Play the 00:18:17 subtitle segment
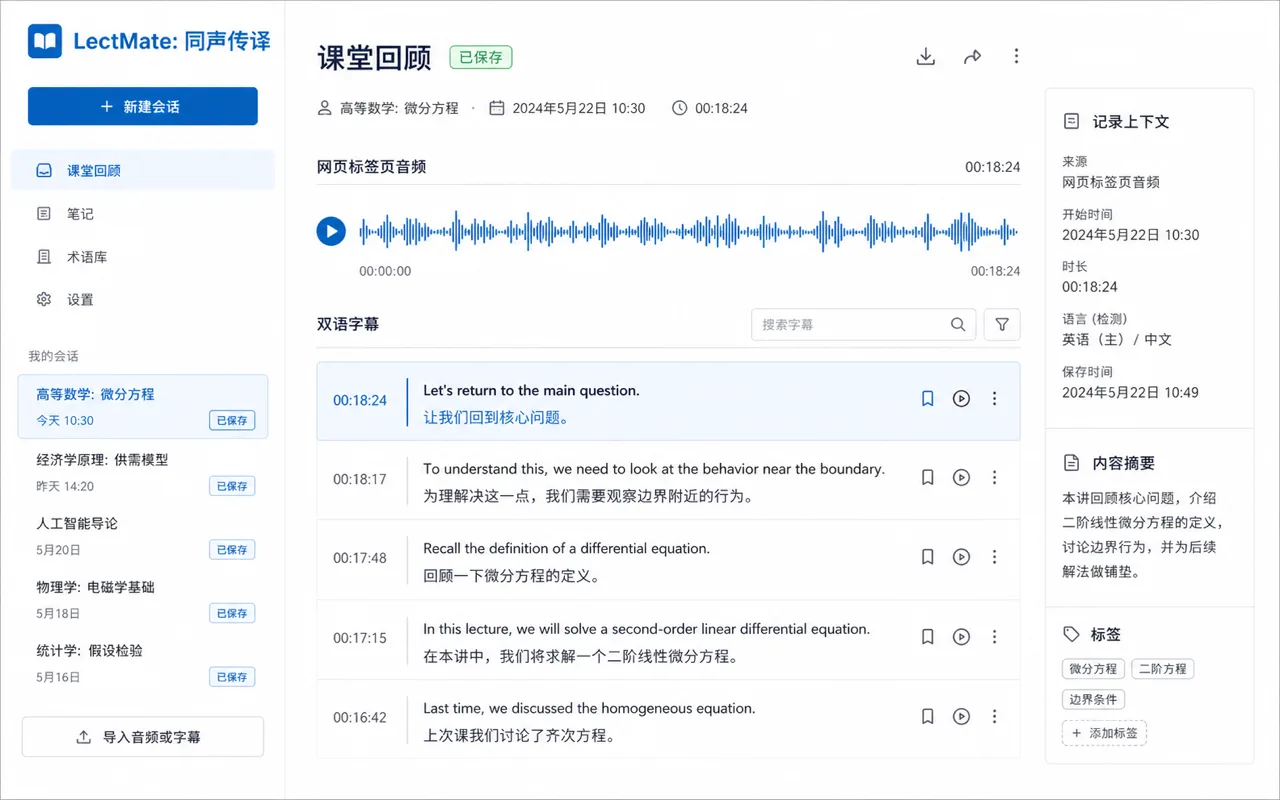This screenshot has height=800, width=1280. tap(961, 478)
